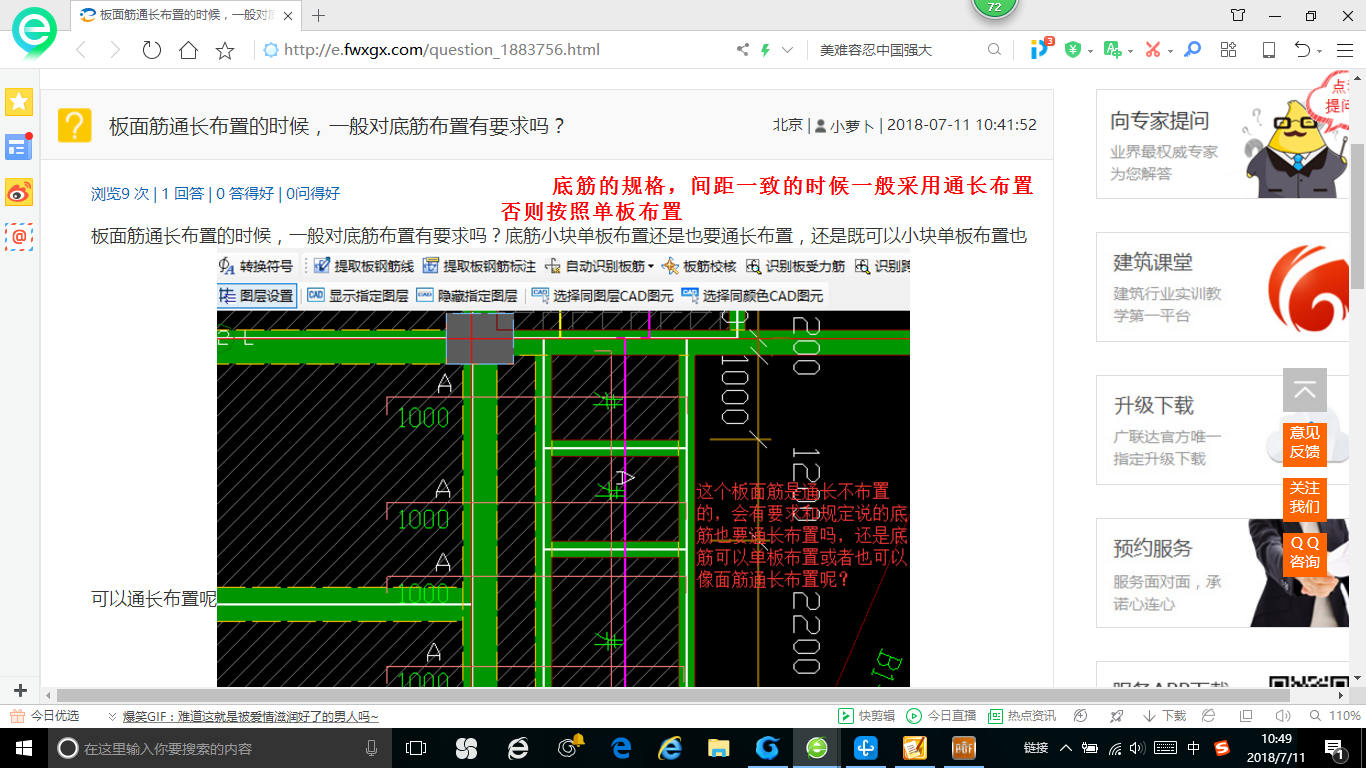This screenshot has height=768, width=1366.
Task: Click the share icon in address bar
Action: coord(743,50)
